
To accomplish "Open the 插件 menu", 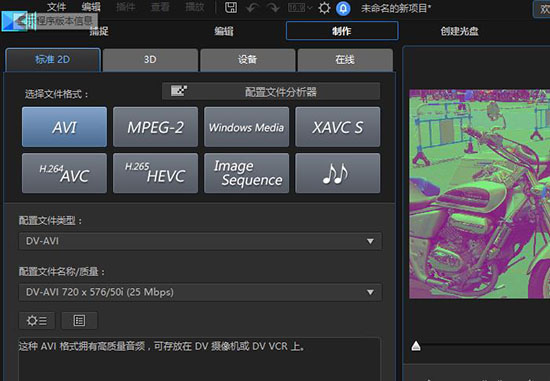I will 125,7.
